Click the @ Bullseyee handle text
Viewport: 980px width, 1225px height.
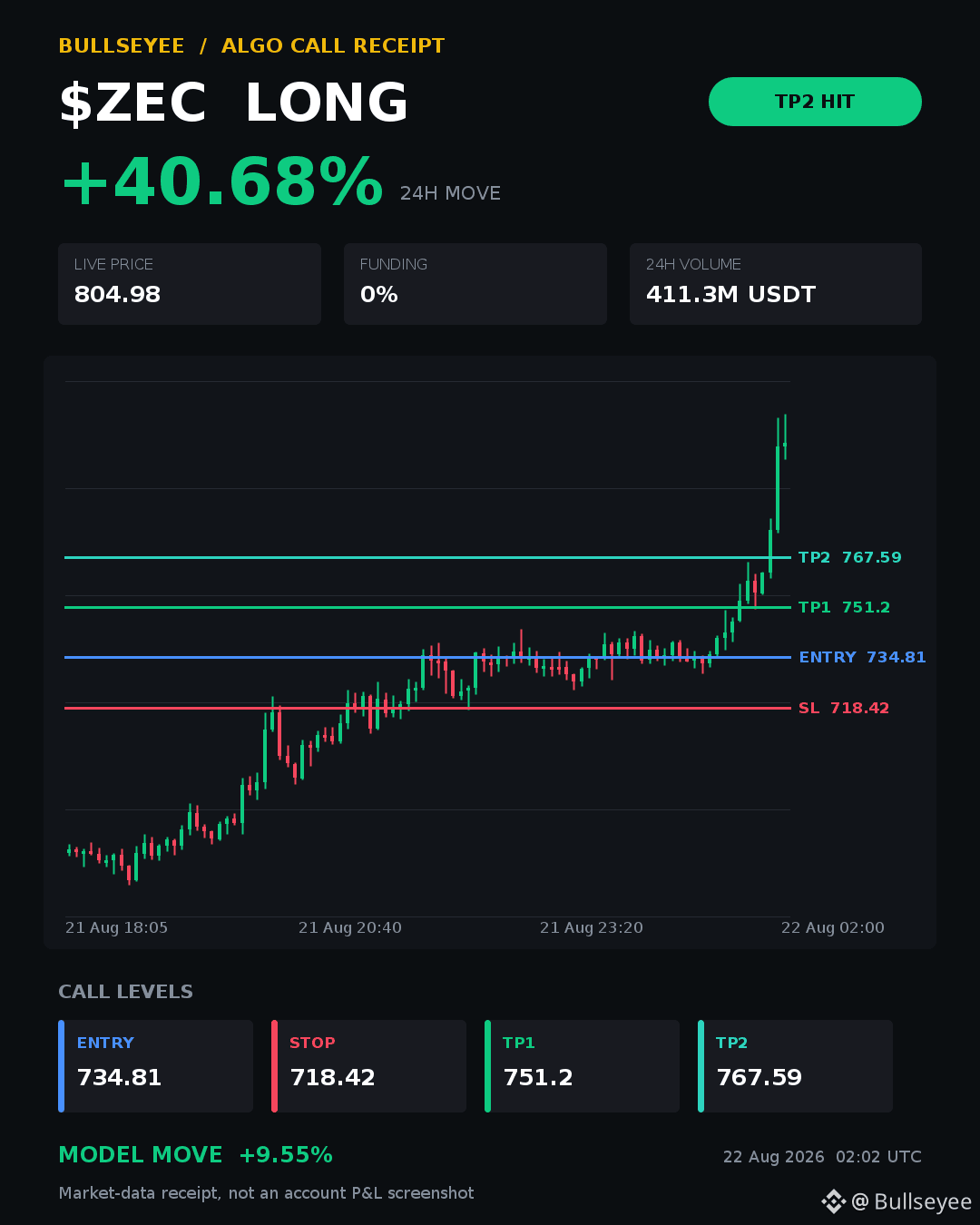tap(911, 1201)
